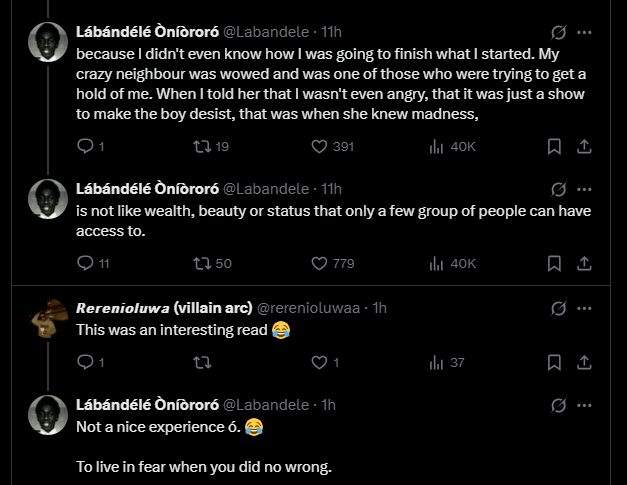Like the tweet with 779 likes
This screenshot has height=485, width=627.
(x=320, y=264)
